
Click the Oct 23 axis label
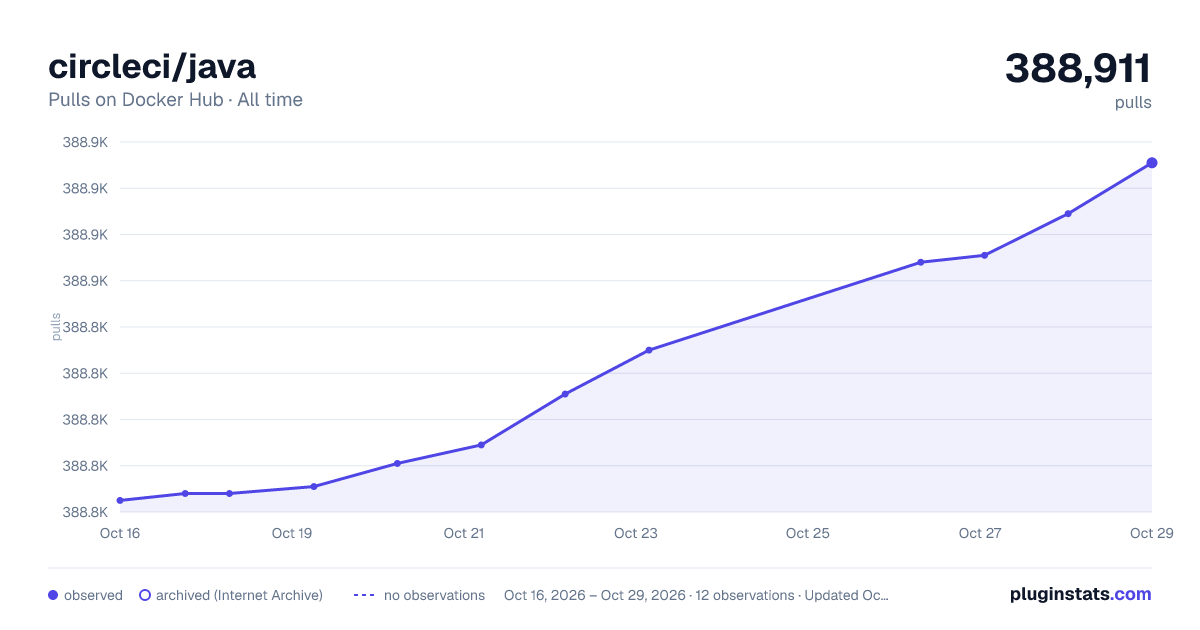click(636, 533)
